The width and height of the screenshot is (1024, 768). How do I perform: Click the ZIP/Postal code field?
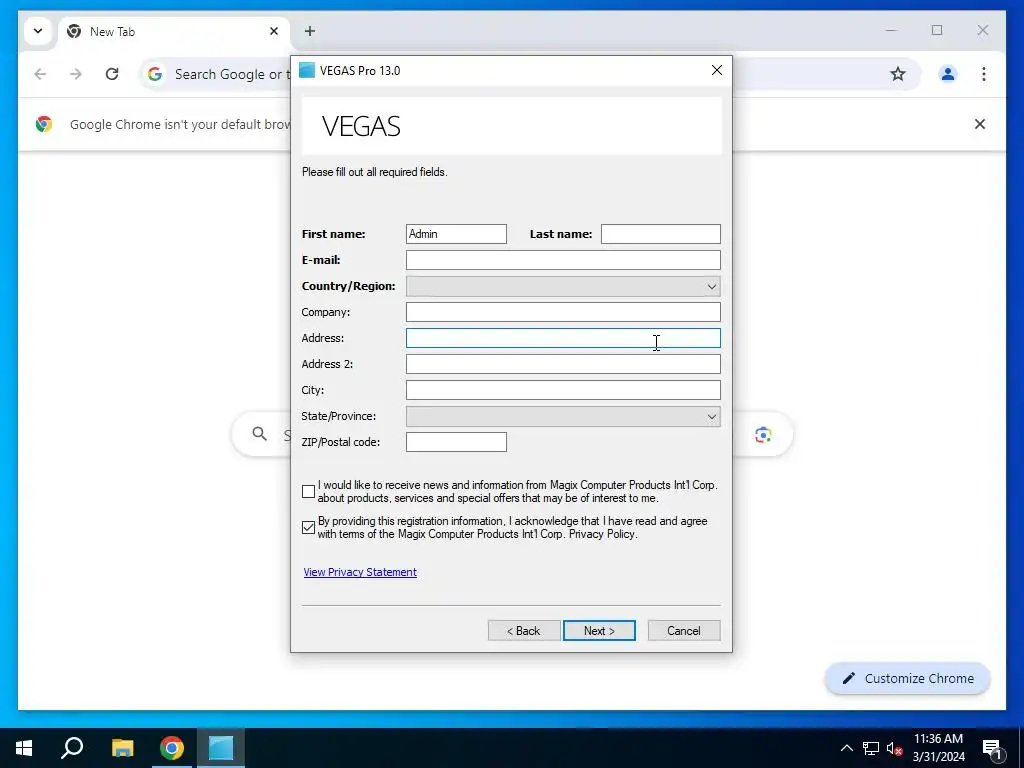pos(456,442)
